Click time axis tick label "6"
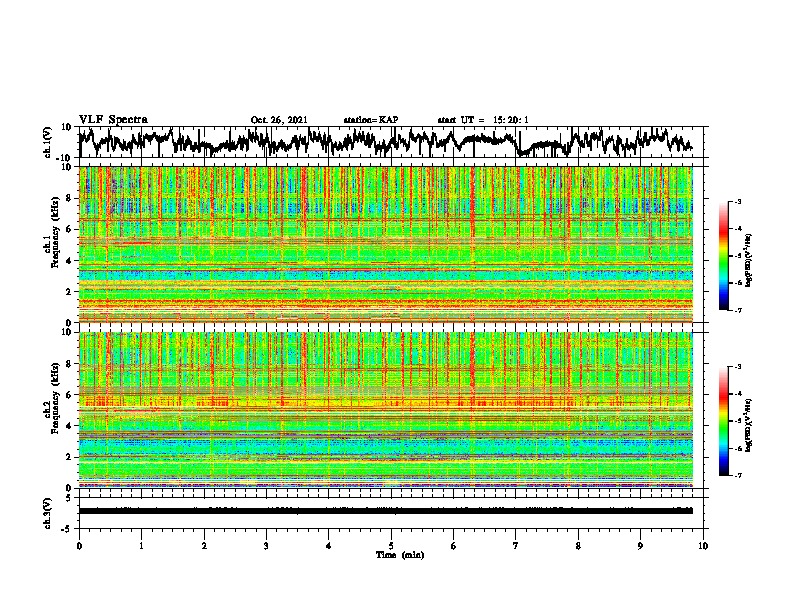Image resolution: width=792 pixels, height=612 pixels. [x=454, y=546]
